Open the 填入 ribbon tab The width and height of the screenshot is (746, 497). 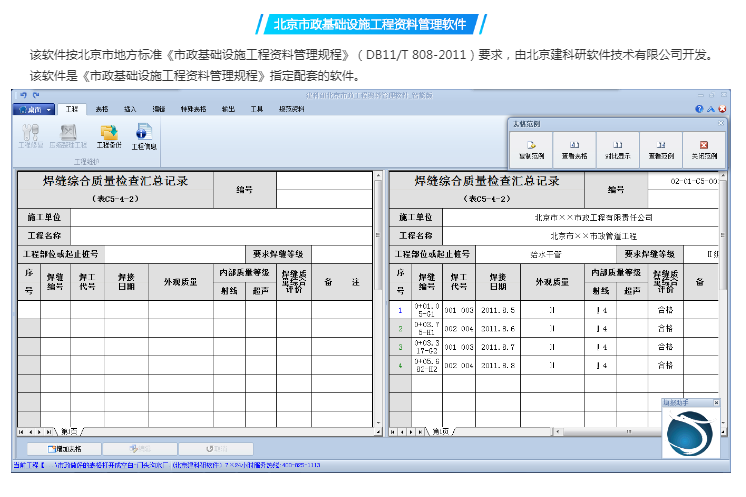point(130,109)
